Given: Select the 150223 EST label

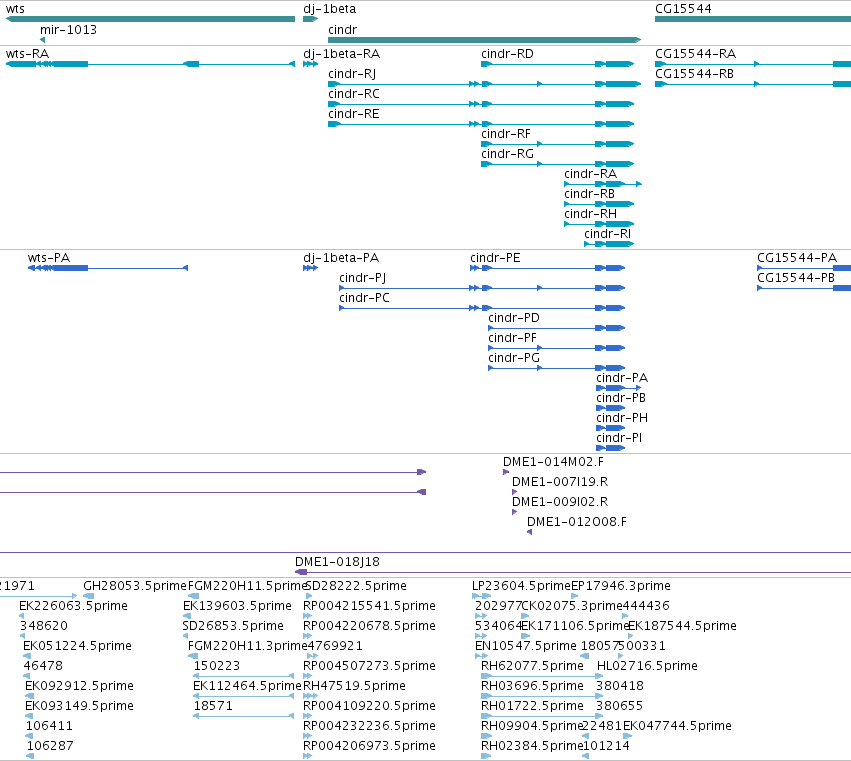Looking at the screenshot, I should [217, 666].
